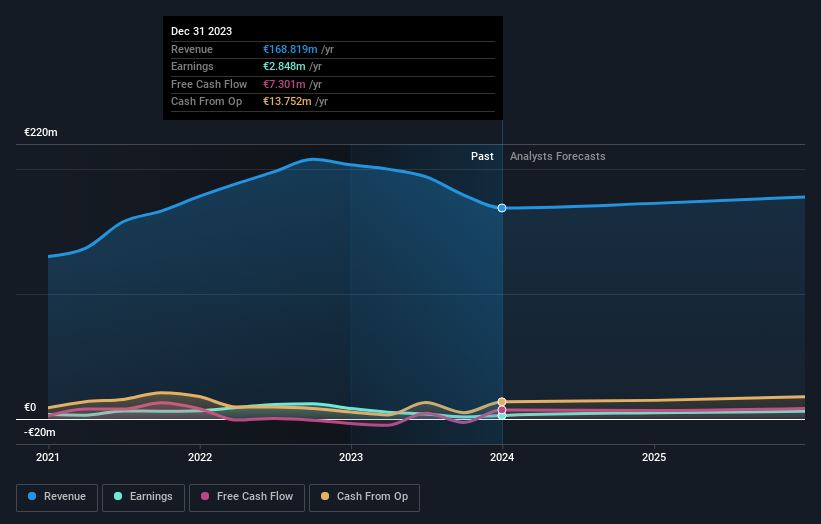Click the Past label on the chart

click(482, 156)
